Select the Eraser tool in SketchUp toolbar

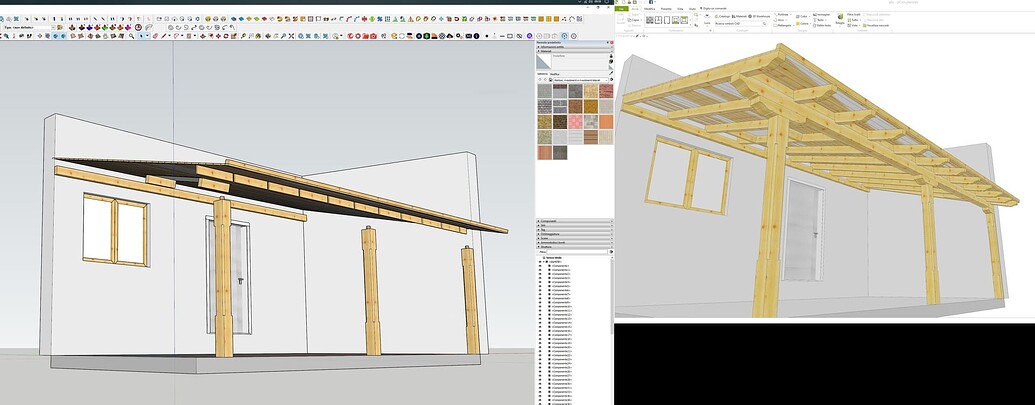(155, 36)
